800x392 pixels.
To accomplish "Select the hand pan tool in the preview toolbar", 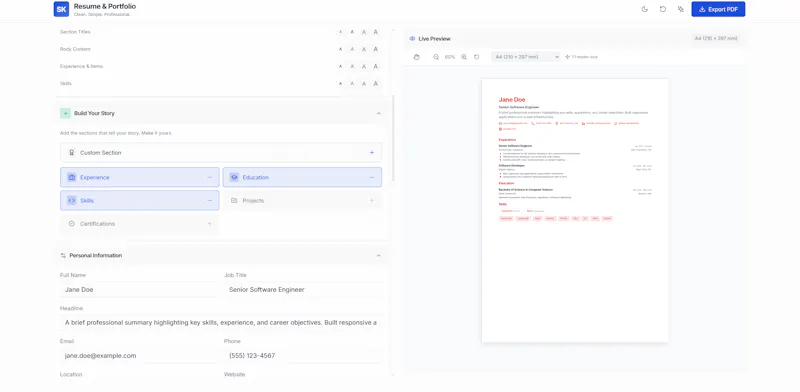I will click(416, 57).
